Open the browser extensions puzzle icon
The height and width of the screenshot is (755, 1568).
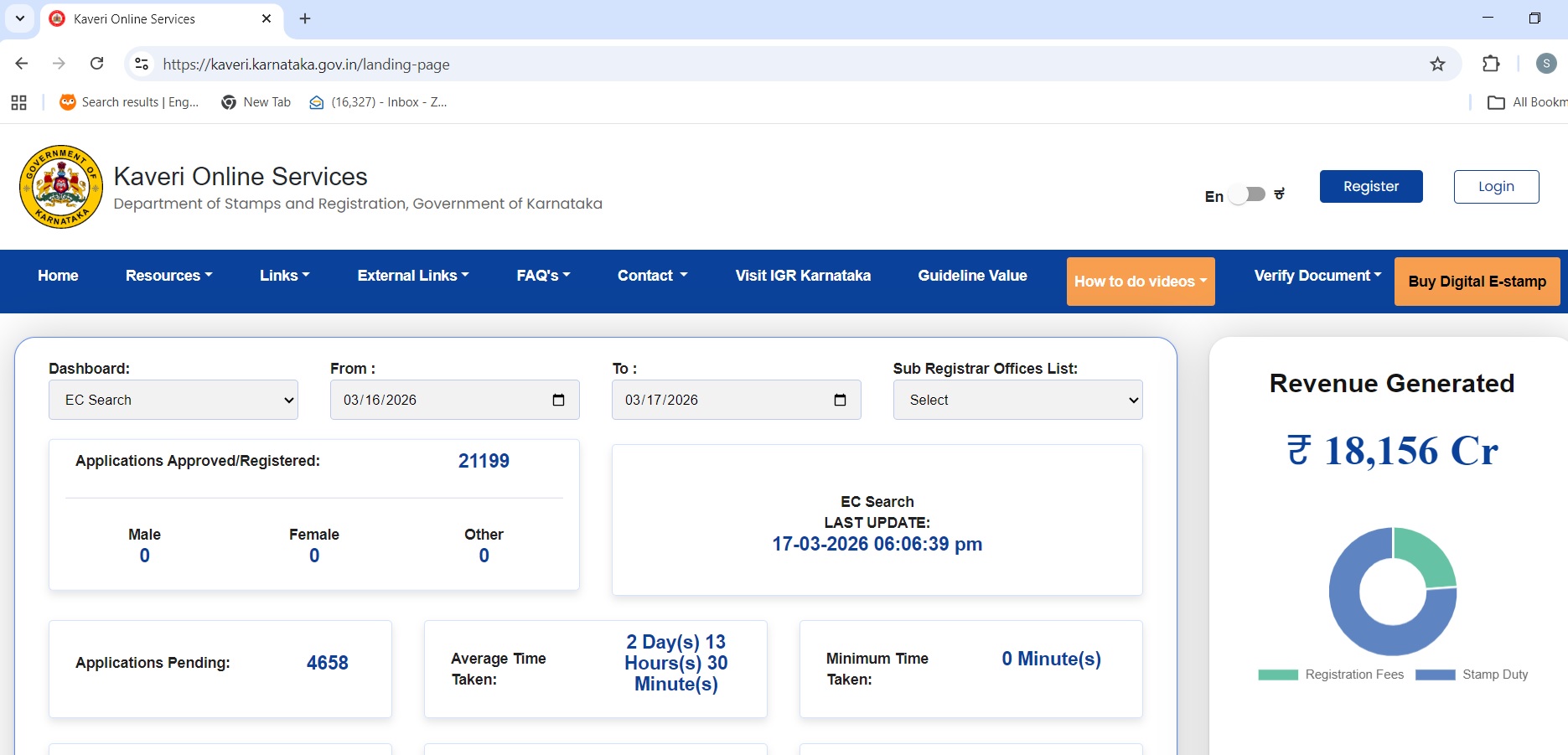point(1491,64)
